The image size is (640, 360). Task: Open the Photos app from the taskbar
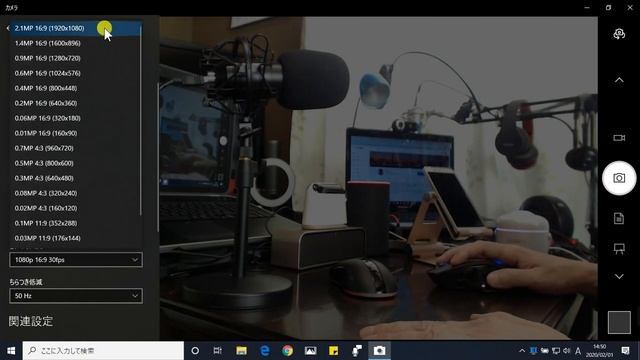tap(311, 351)
